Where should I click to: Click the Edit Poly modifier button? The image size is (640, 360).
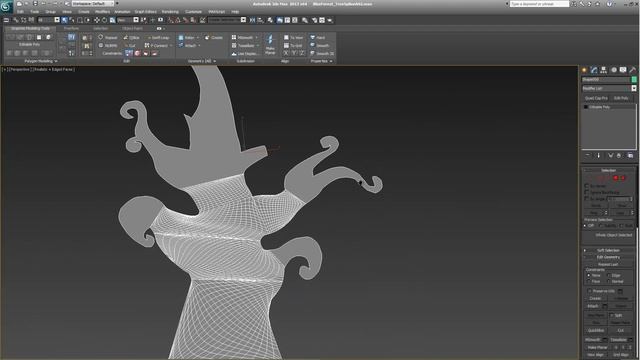[621, 98]
